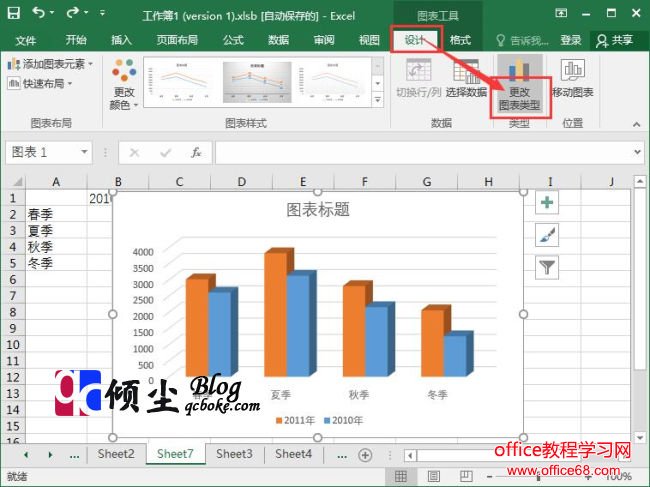
Task: Click cell containing 夏季
Action: (56, 230)
